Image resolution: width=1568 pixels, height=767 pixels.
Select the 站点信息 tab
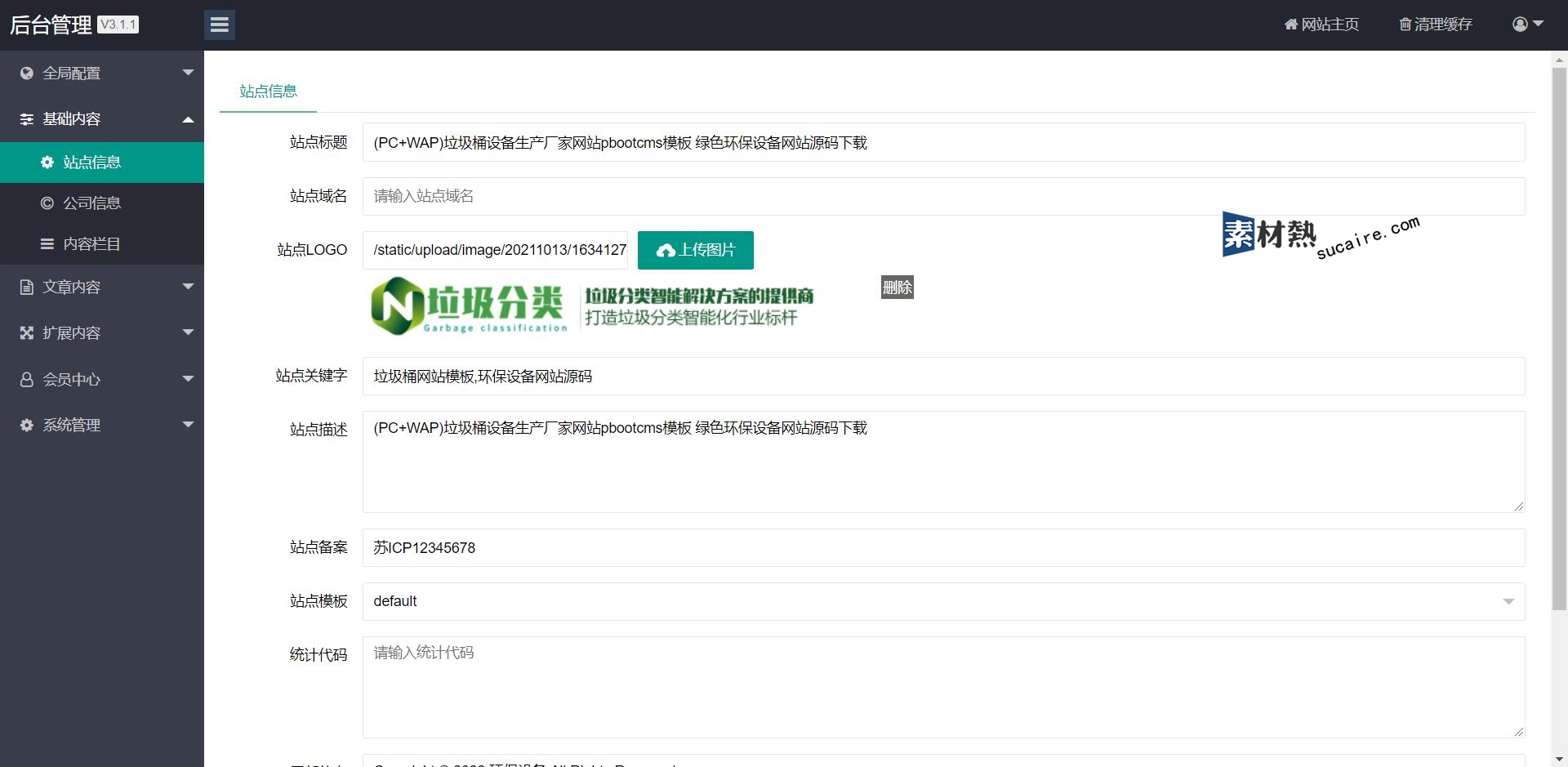(268, 91)
